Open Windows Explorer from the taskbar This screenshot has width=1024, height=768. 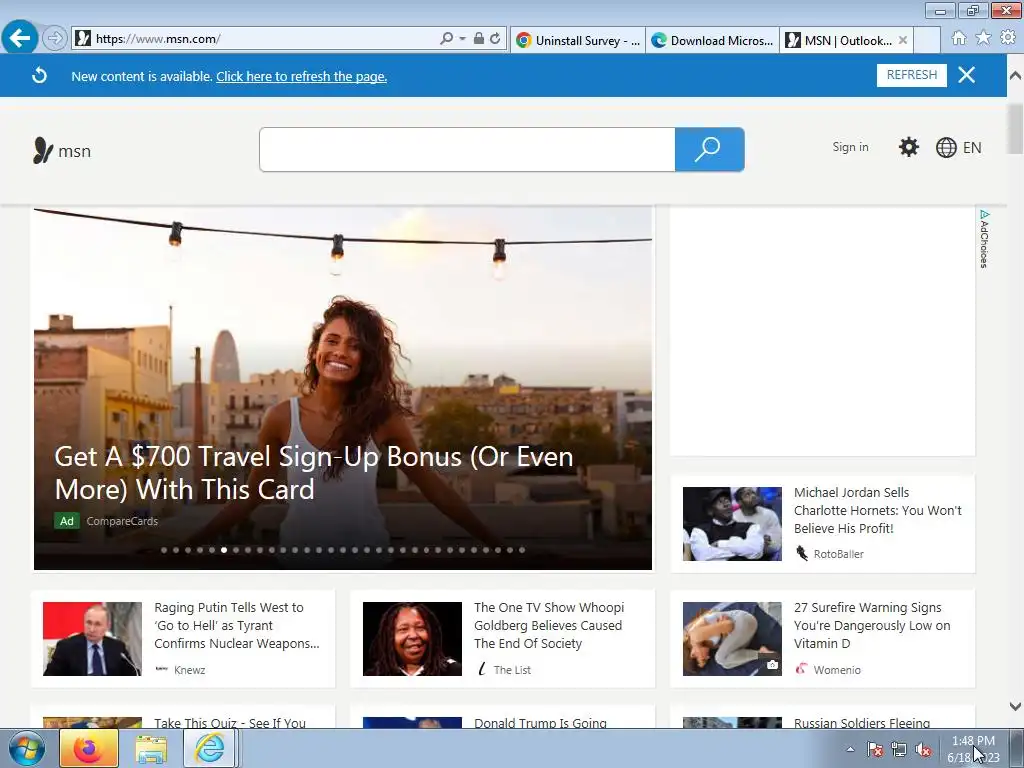pos(151,748)
